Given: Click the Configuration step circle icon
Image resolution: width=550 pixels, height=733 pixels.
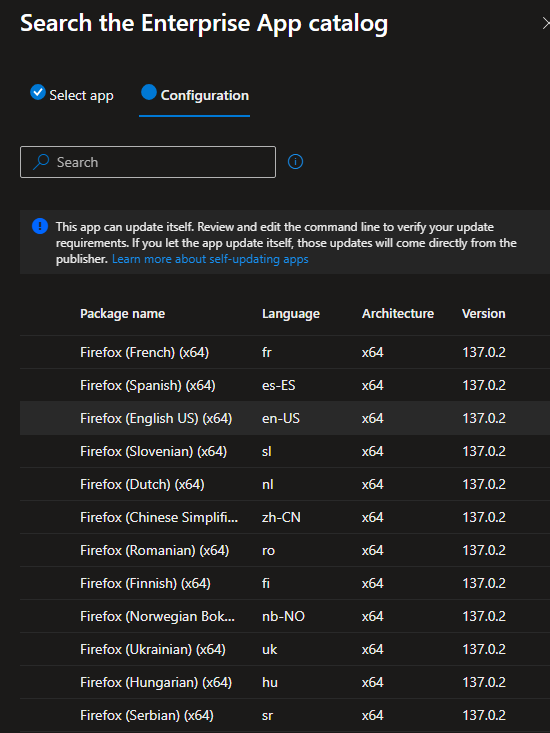Looking at the screenshot, I should (x=149, y=92).
